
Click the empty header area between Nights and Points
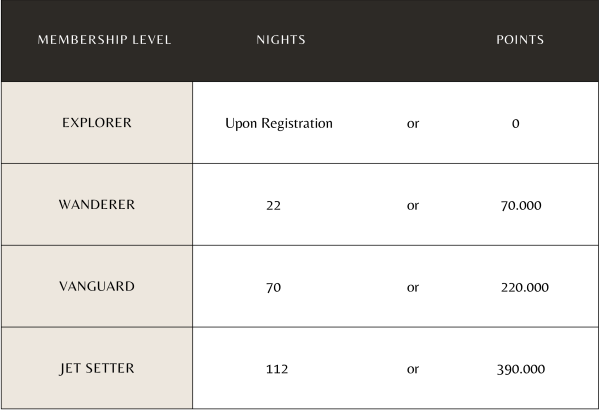tap(400, 40)
